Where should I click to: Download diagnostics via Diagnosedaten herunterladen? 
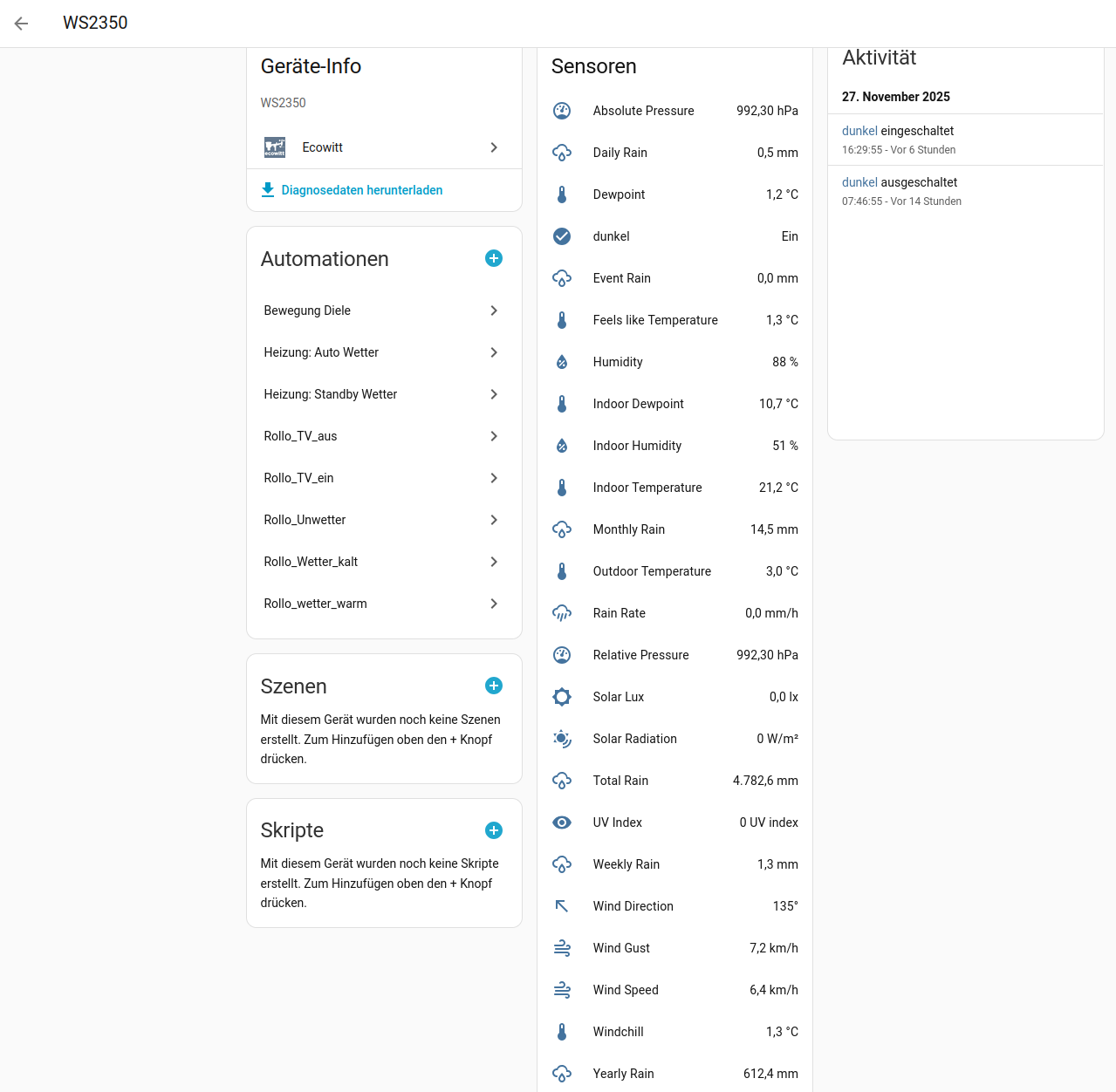coord(361,190)
